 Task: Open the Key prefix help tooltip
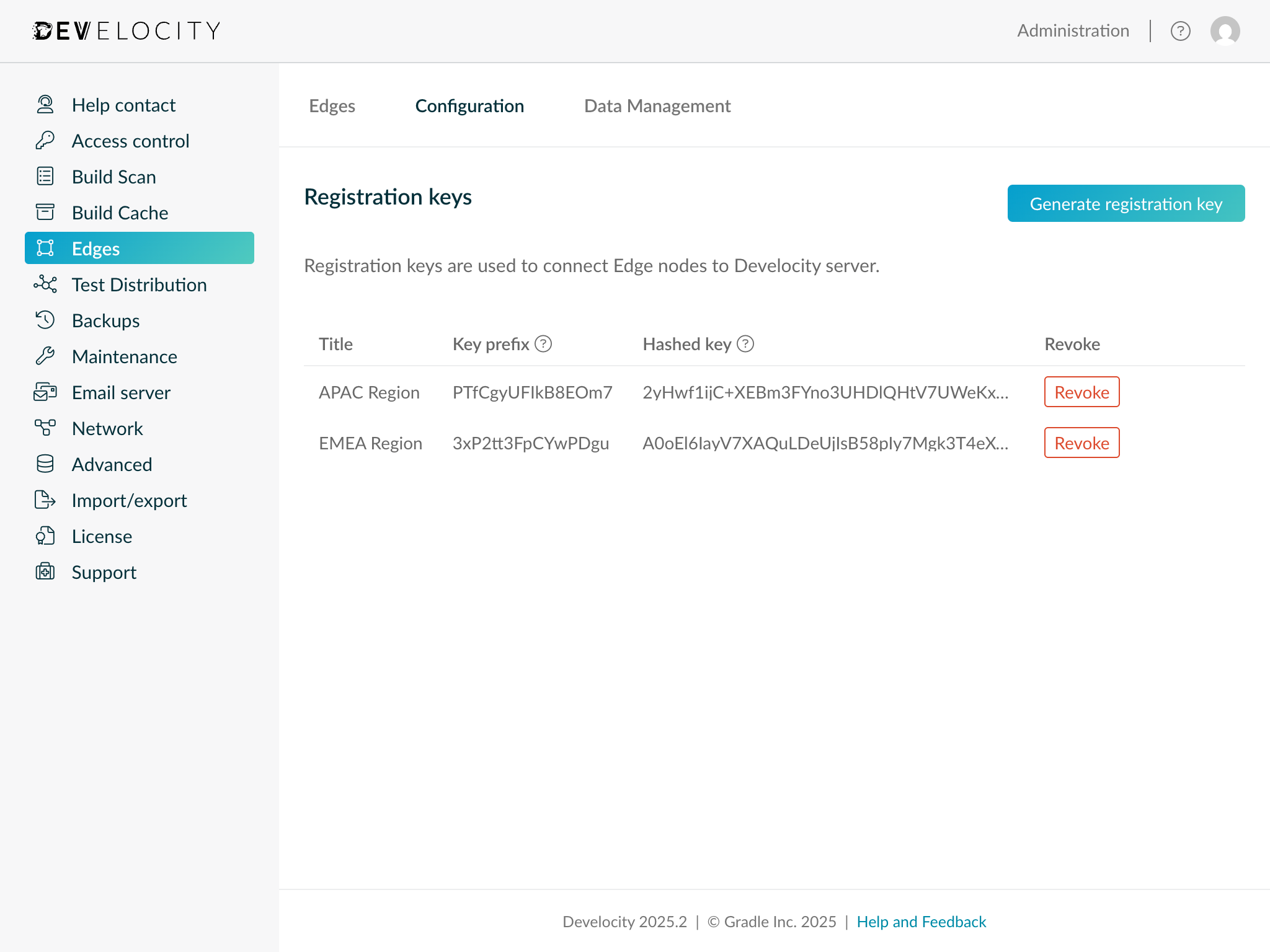tap(543, 344)
